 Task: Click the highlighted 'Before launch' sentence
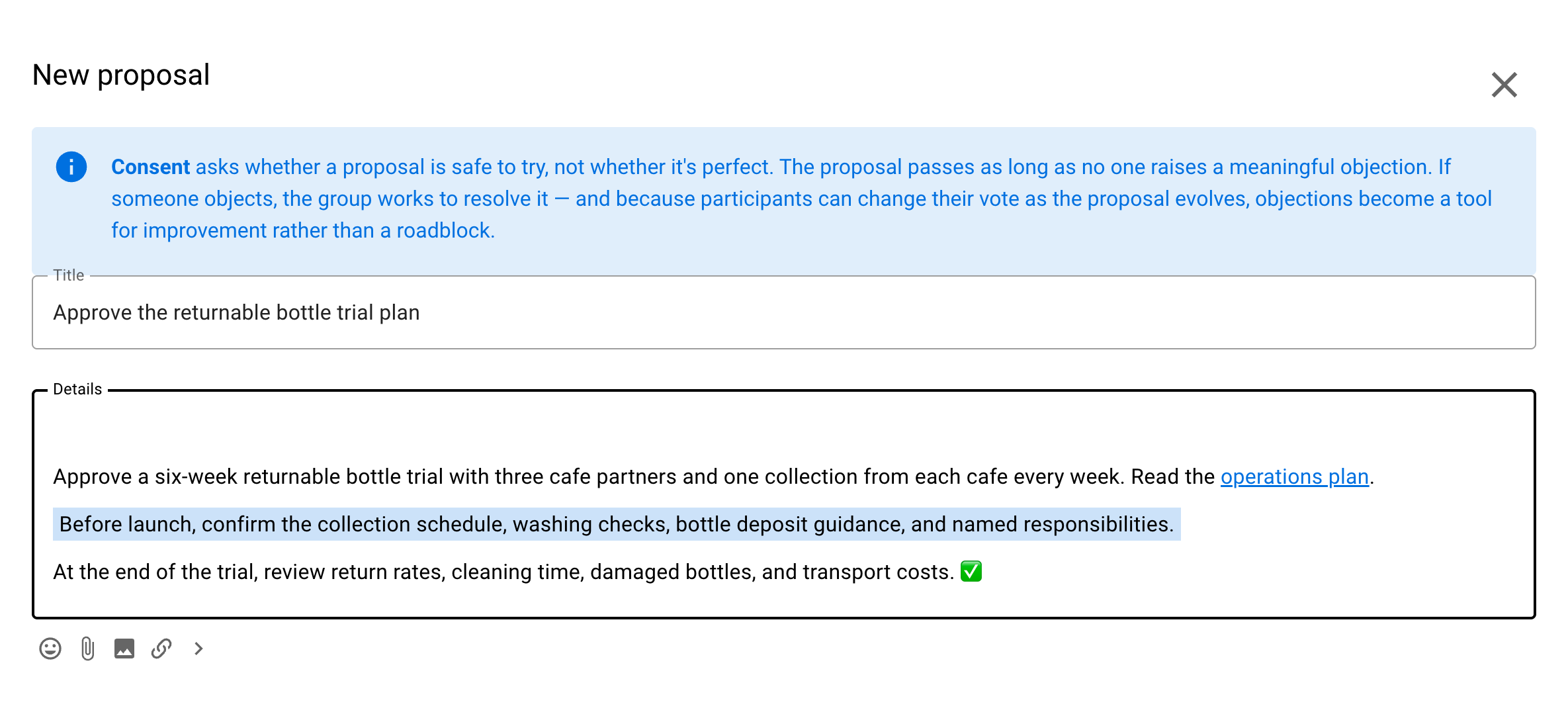[x=617, y=524]
